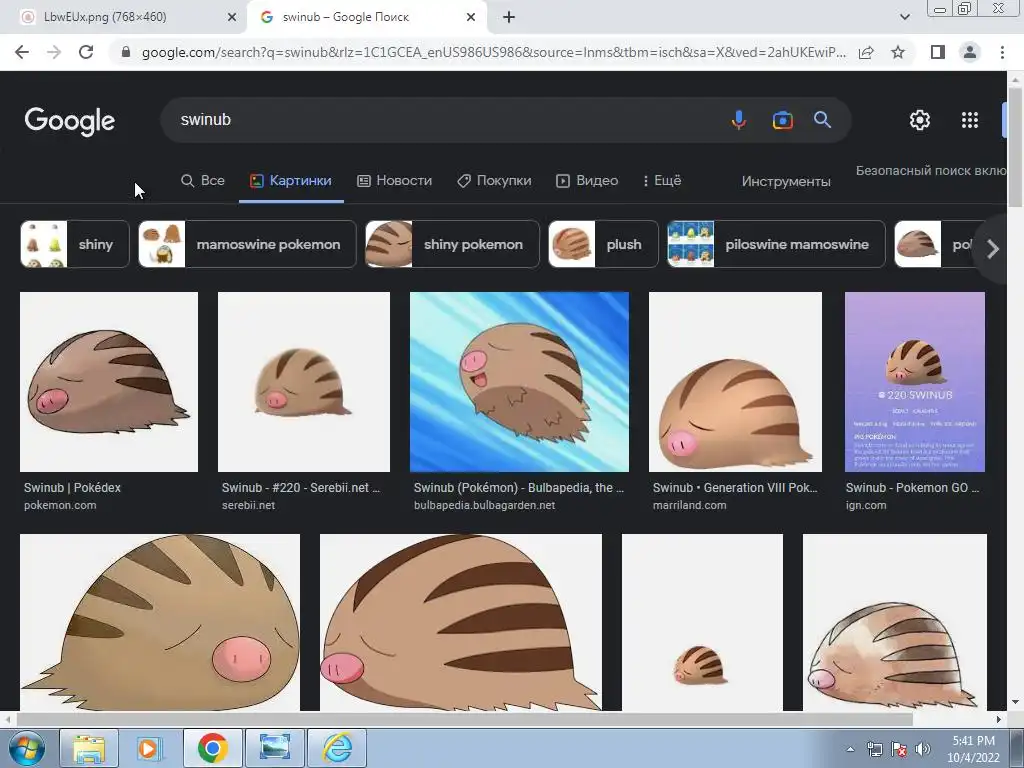Switch to the Все results tab
Screen dimensions: 1024x768
[x=203, y=180]
